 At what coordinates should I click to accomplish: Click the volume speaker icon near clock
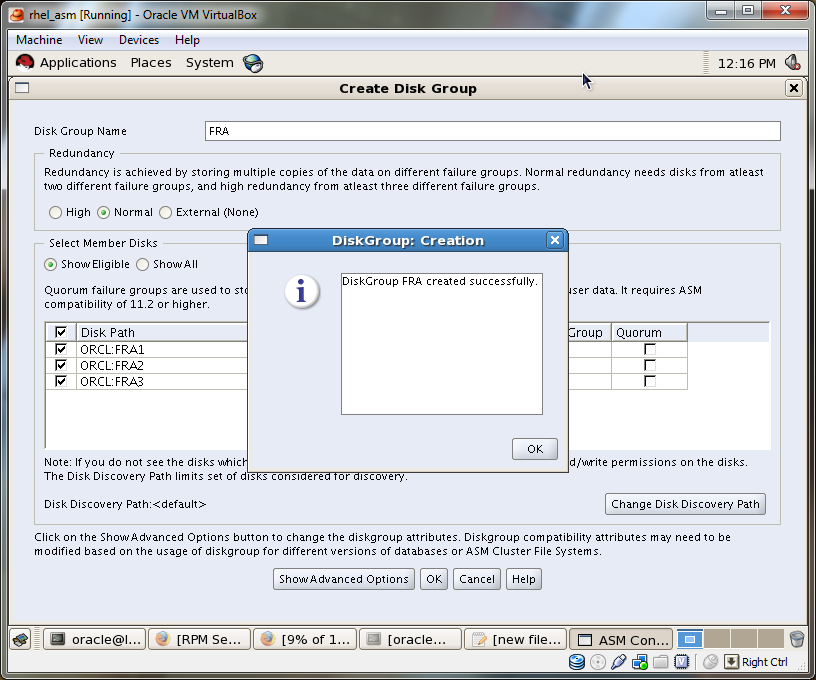[x=793, y=63]
